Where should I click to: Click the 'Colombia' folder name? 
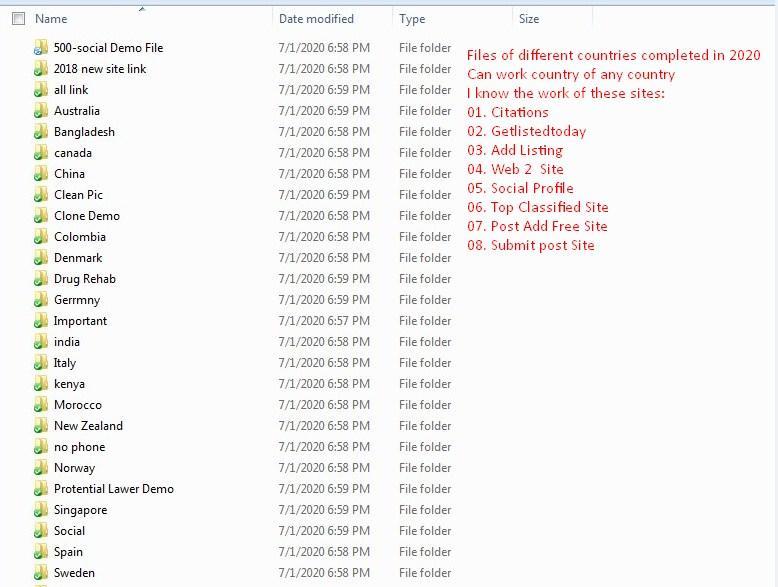[x=80, y=237]
